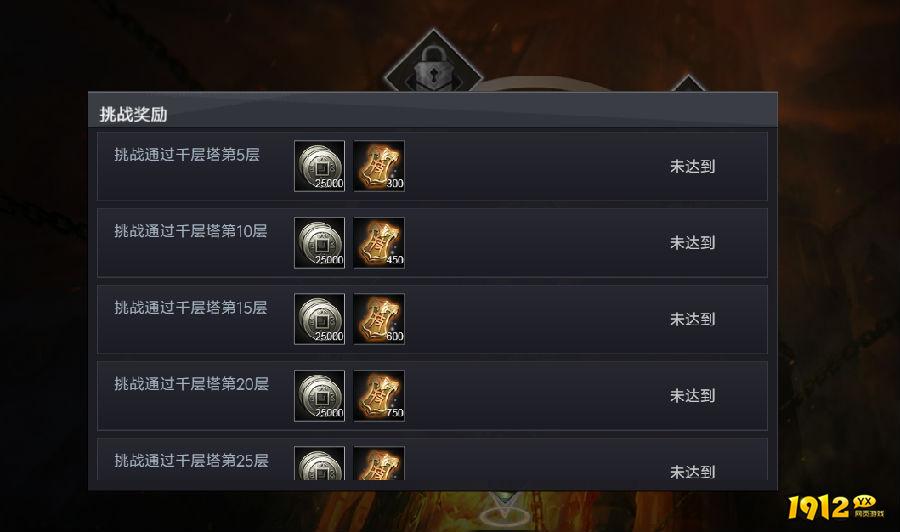
Task: Click the silver coins icon in floor 15 row
Action: (319, 319)
